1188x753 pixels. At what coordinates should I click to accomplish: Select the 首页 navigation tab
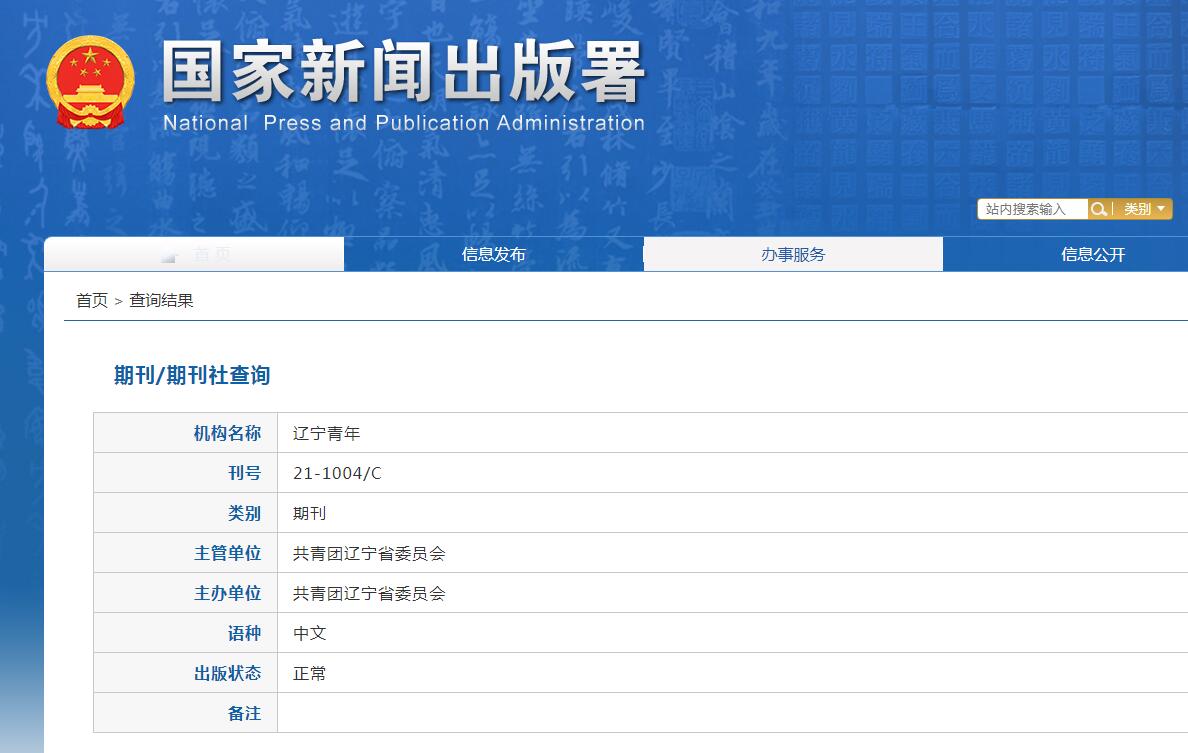(195, 254)
